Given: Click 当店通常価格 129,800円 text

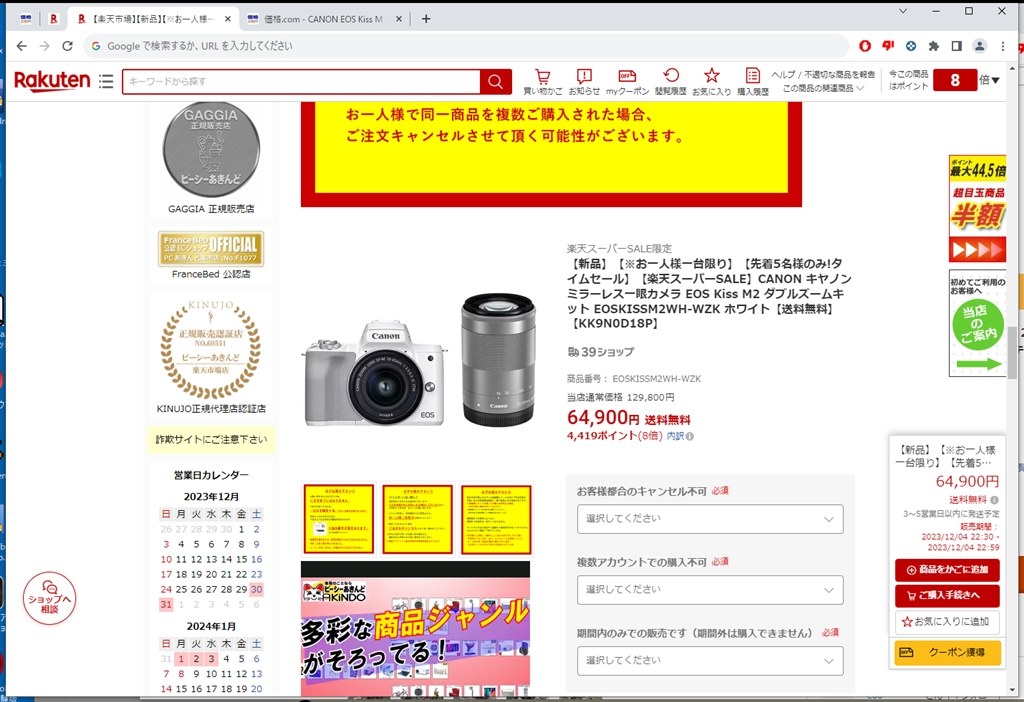Looking at the screenshot, I should (620, 397).
